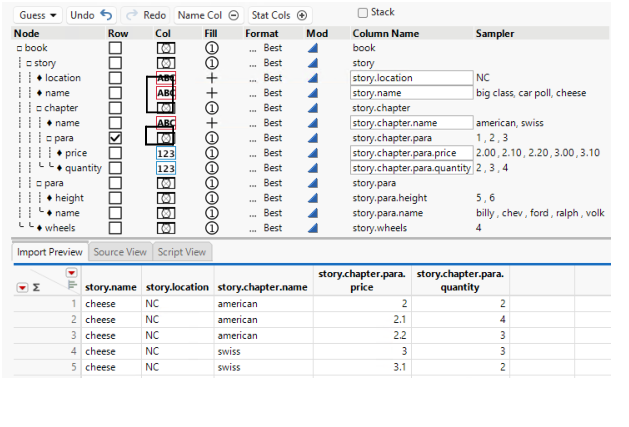Screen dimensions: 629x427
Task: Open the Script View tab
Action: pos(182,252)
